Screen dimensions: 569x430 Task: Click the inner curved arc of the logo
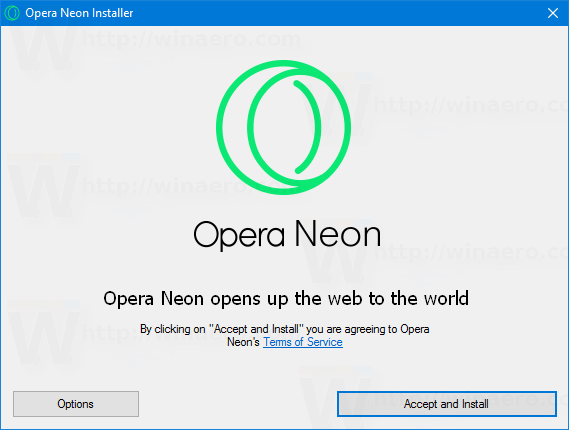click(x=308, y=127)
